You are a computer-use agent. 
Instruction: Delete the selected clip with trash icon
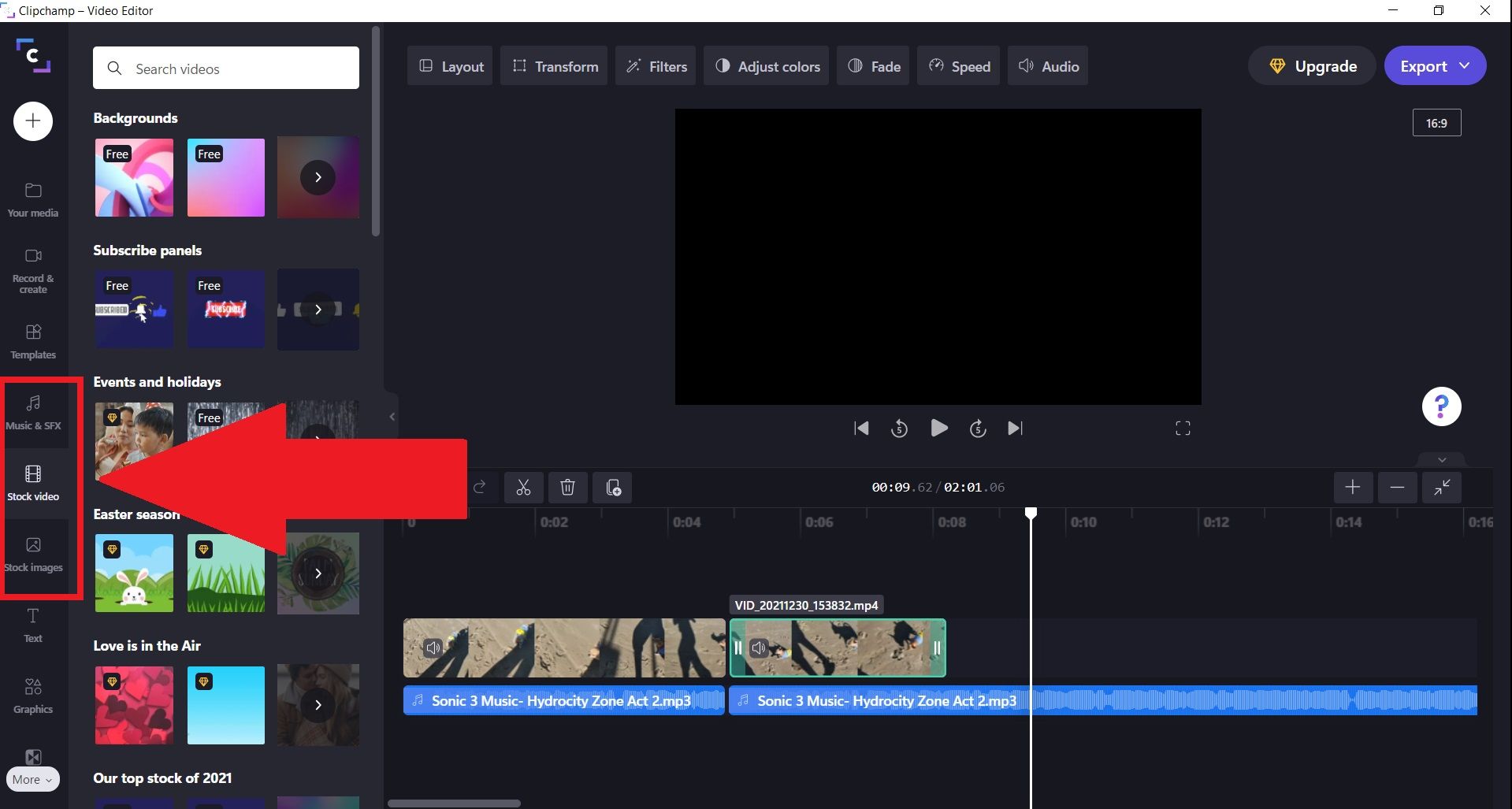[x=567, y=487]
